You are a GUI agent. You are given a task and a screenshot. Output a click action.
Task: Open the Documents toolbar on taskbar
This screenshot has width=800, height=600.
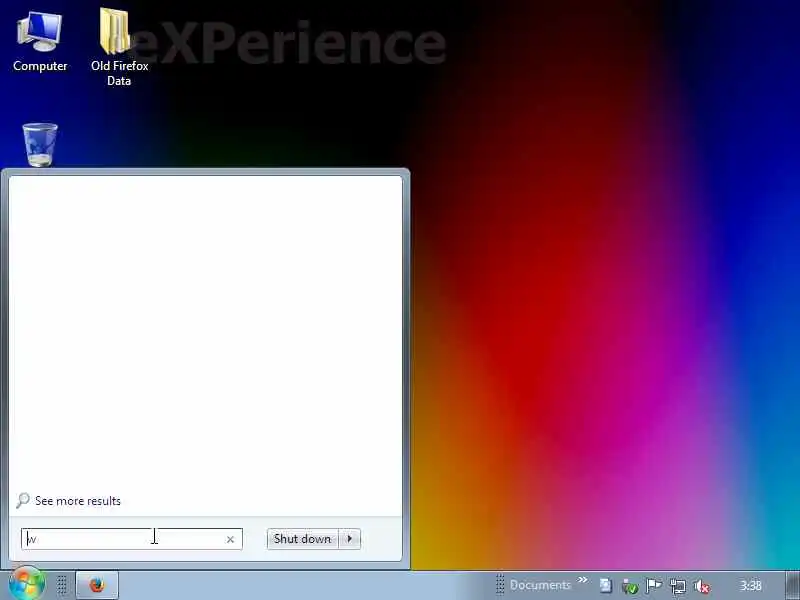[x=540, y=585]
